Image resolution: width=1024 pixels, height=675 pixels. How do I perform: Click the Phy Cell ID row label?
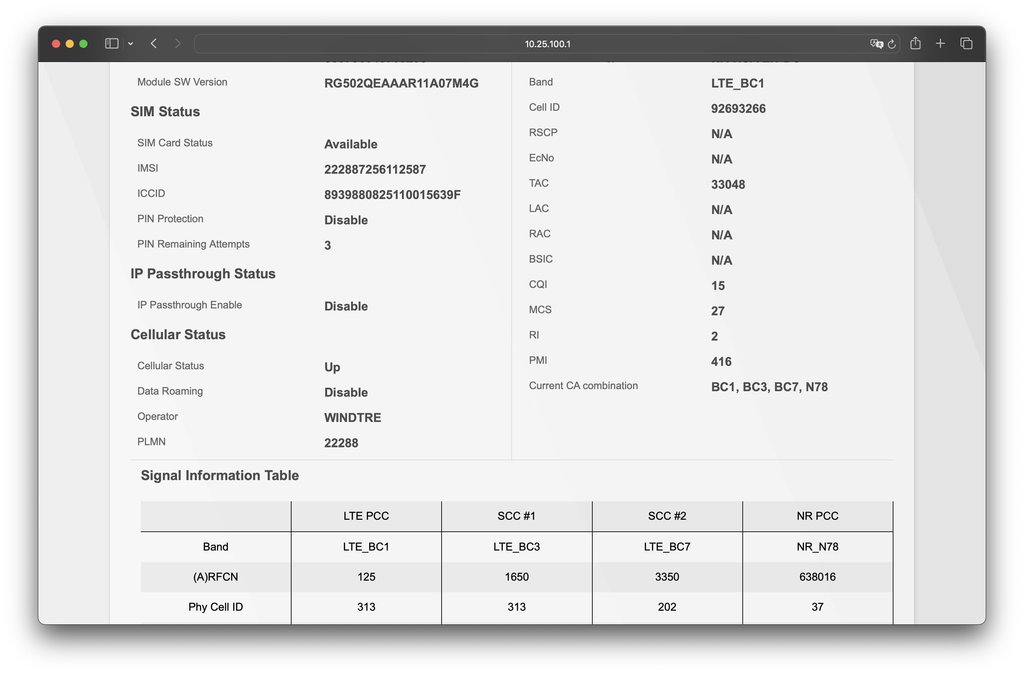tap(216, 606)
